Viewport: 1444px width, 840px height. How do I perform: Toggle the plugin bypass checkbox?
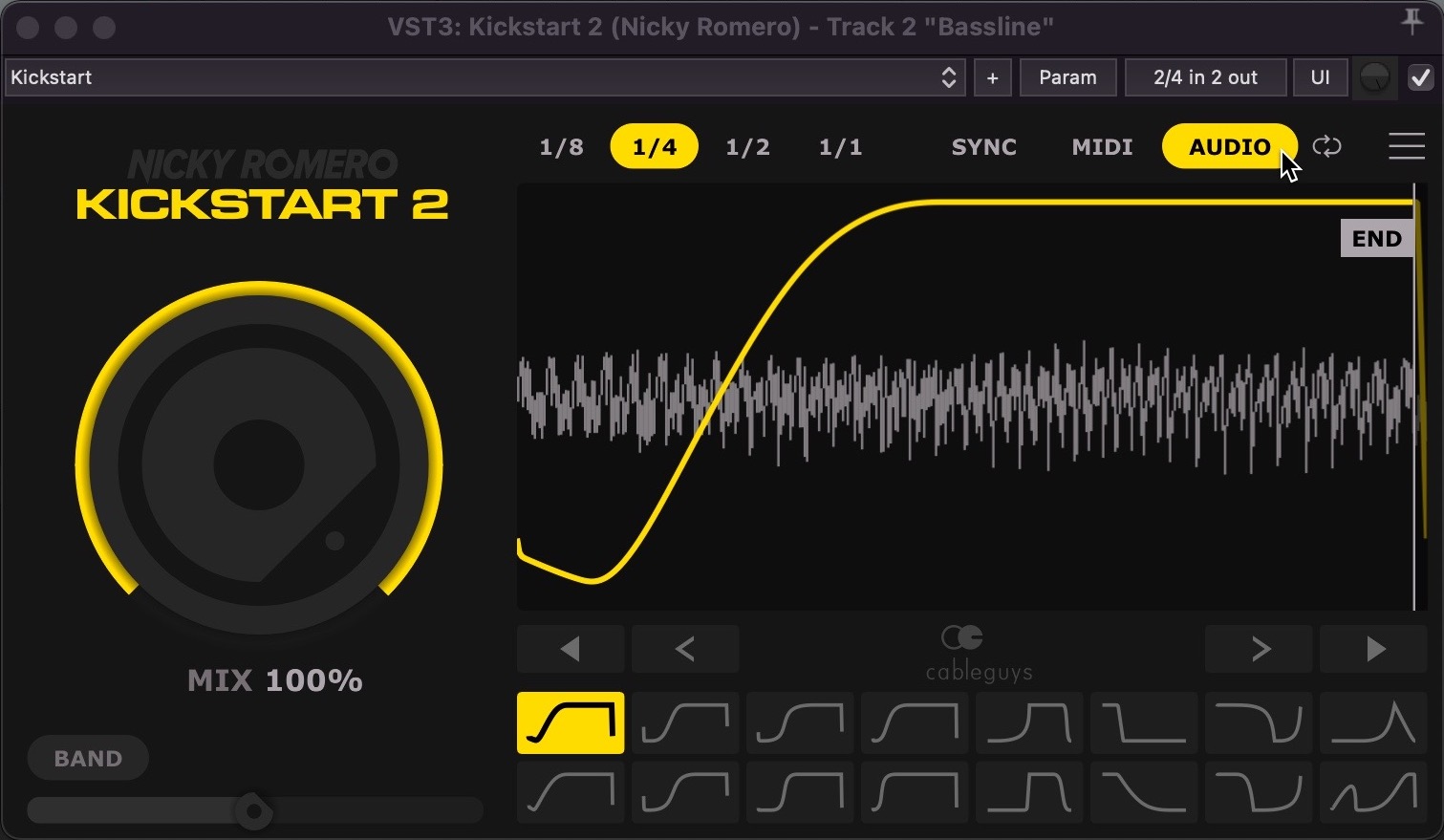click(1421, 77)
